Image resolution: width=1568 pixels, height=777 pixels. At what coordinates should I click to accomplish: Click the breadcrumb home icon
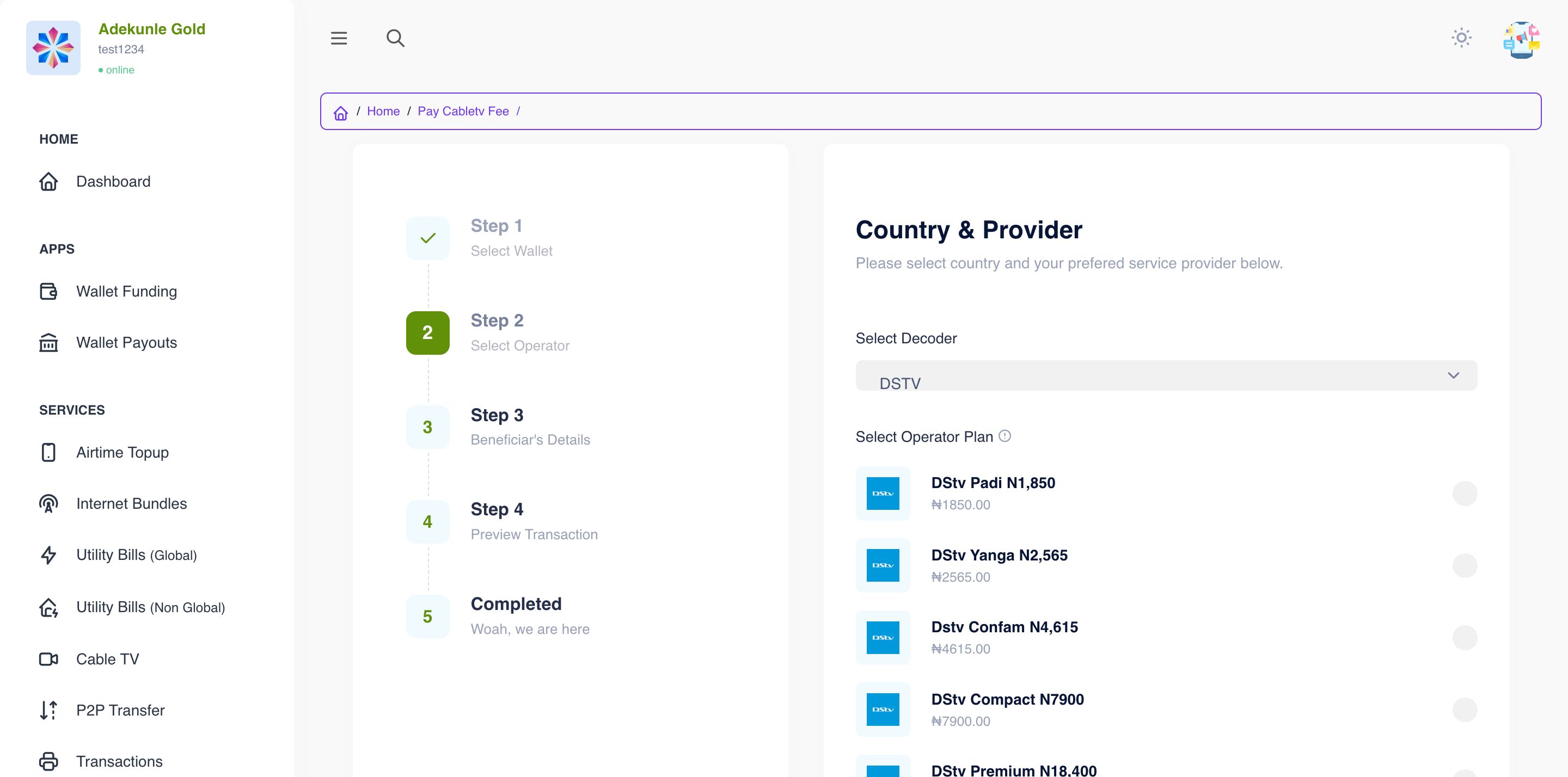pyautogui.click(x=340, y=113)
